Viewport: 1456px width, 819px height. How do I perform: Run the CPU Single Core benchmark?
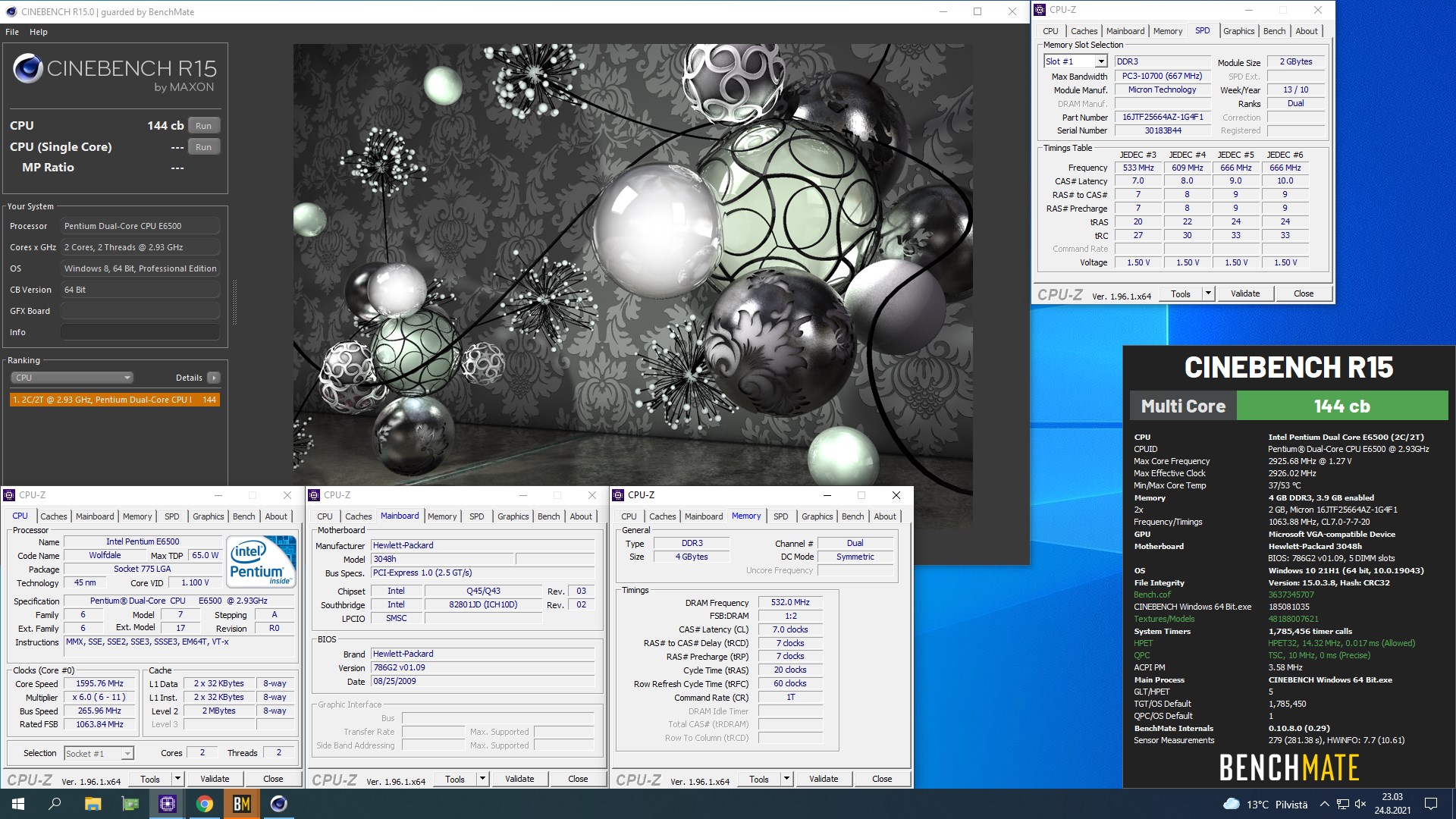coord(203,147)
